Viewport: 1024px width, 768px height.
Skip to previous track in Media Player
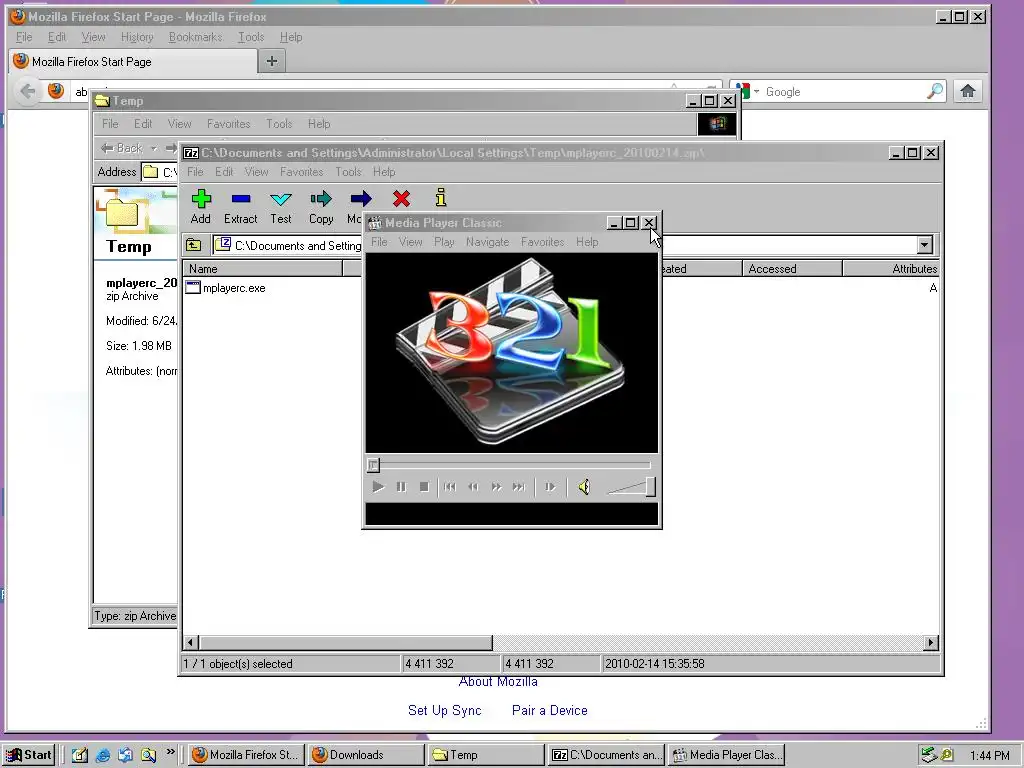coord(450,487)
